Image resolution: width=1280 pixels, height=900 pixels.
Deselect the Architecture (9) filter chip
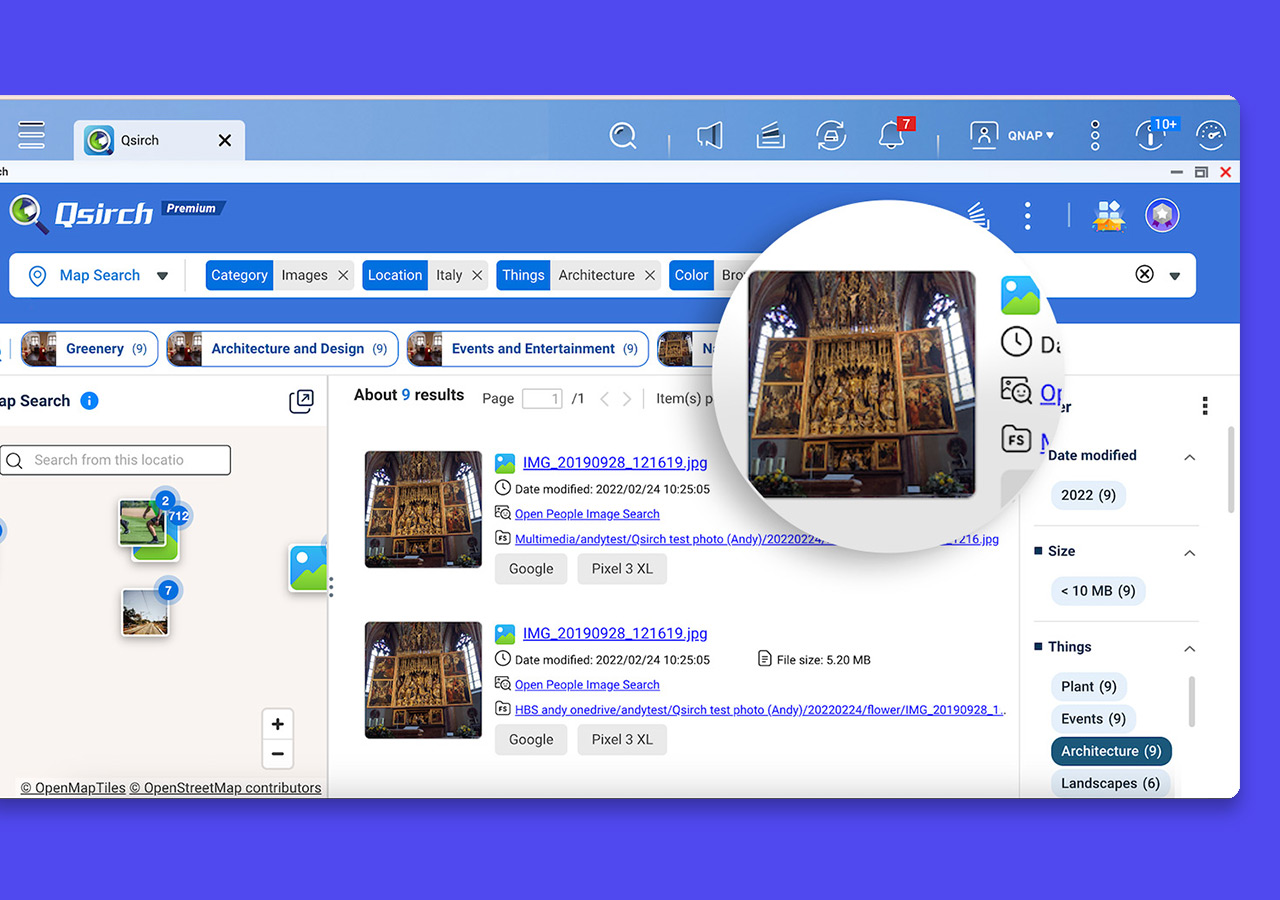click(x=1111, y=751)
